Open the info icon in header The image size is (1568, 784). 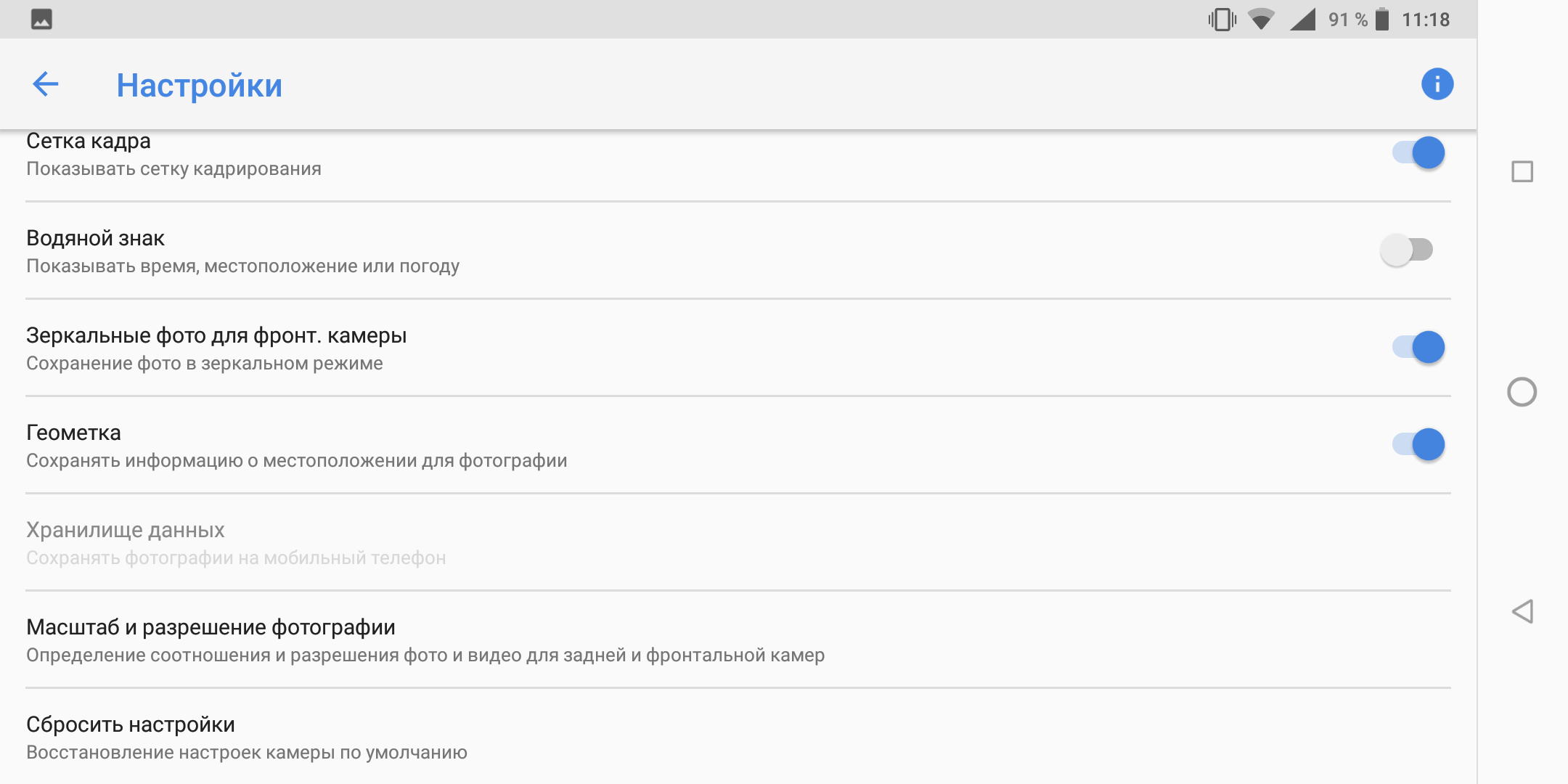pos(1437,84)
